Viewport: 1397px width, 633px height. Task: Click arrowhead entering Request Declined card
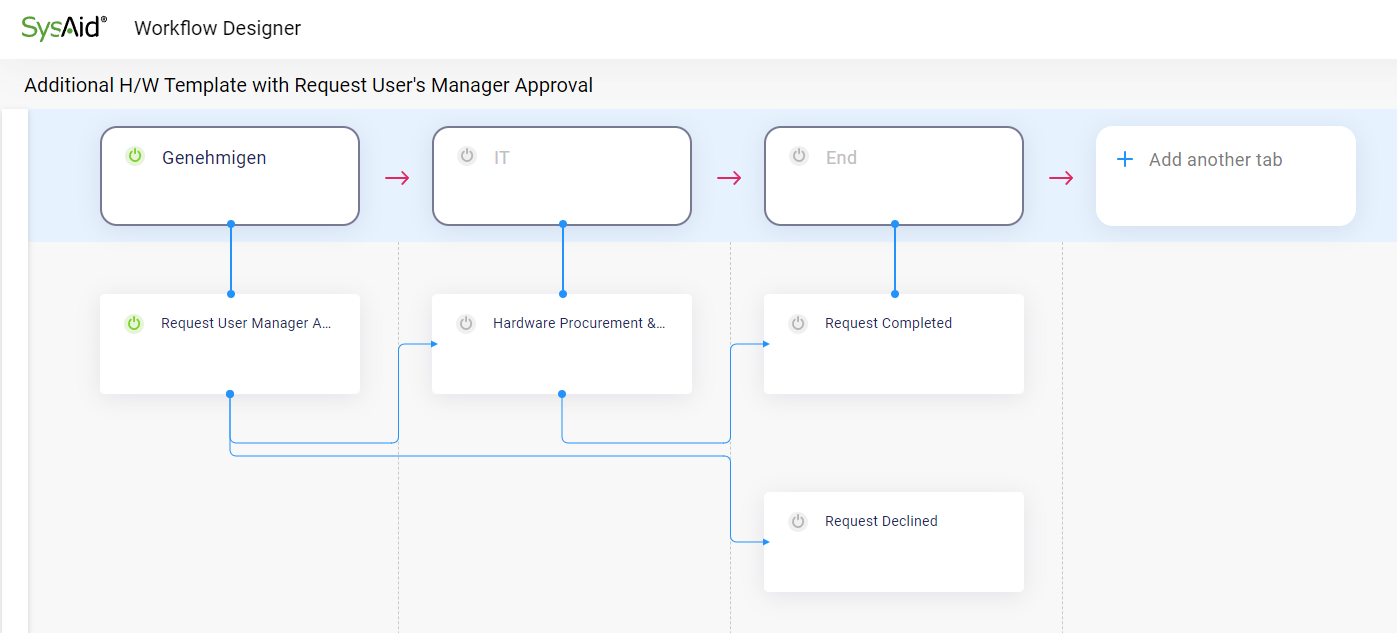click(x=766, y=542)
